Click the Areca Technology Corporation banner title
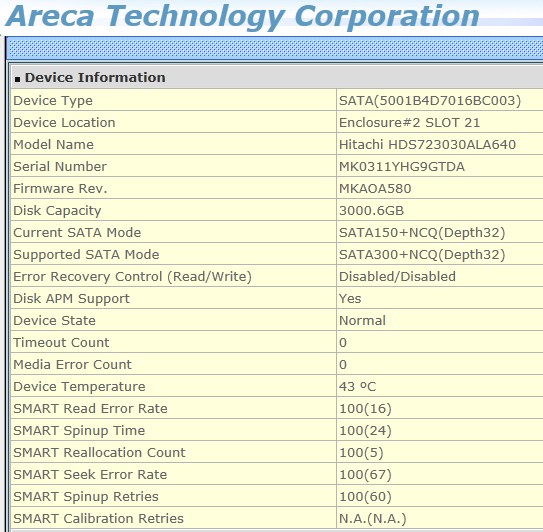Image resolution: width=543 pixels, height=532 pixels. coord(243,16)
